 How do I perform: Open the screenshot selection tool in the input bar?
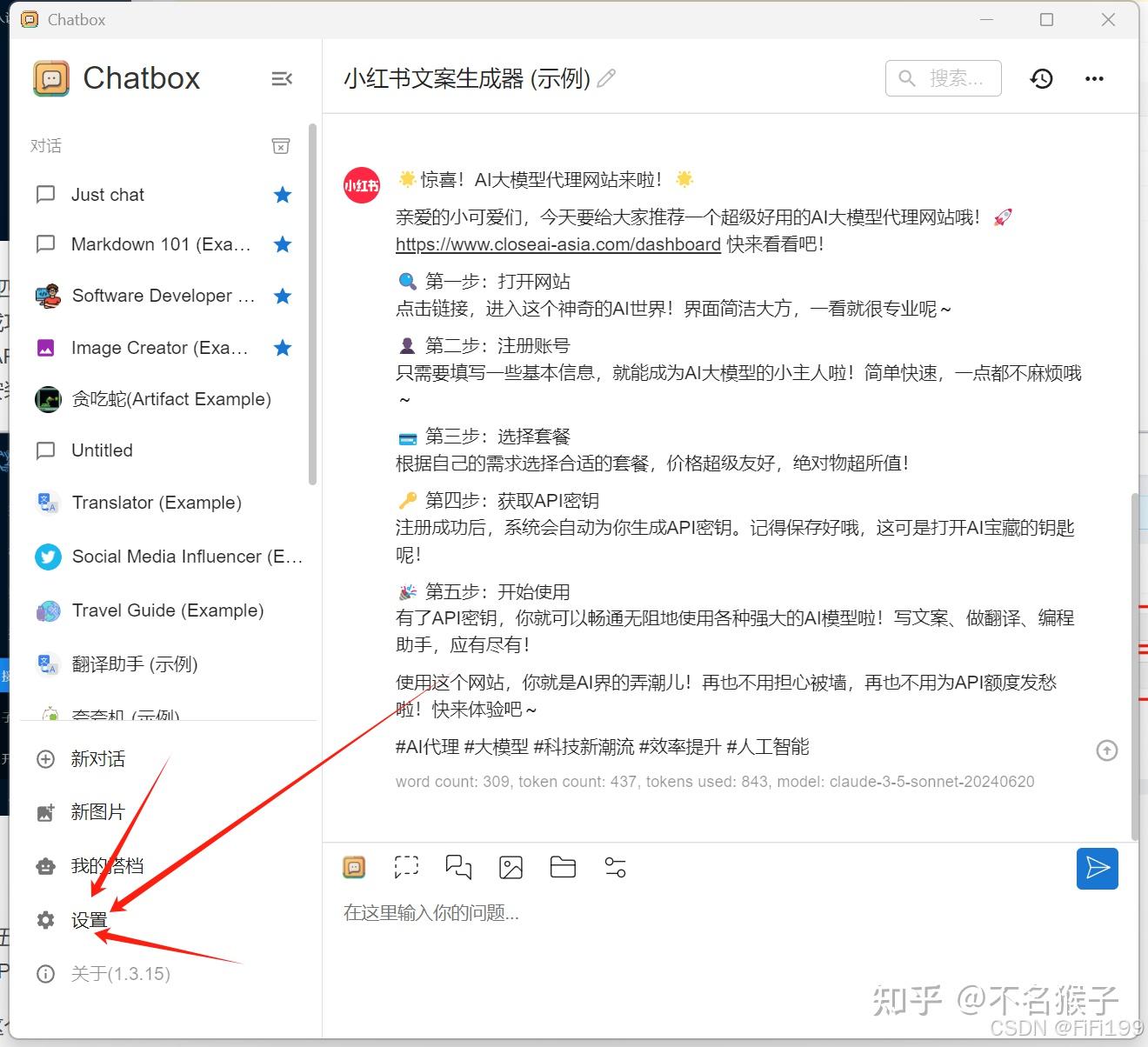click(x=406, y=867)
